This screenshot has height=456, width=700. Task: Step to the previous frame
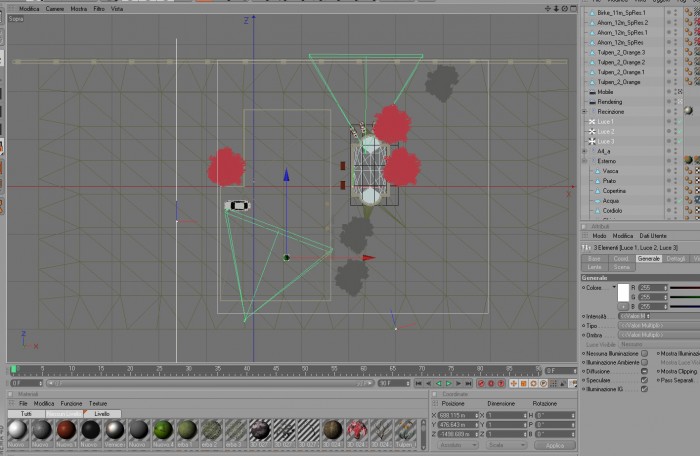(429, 383)
